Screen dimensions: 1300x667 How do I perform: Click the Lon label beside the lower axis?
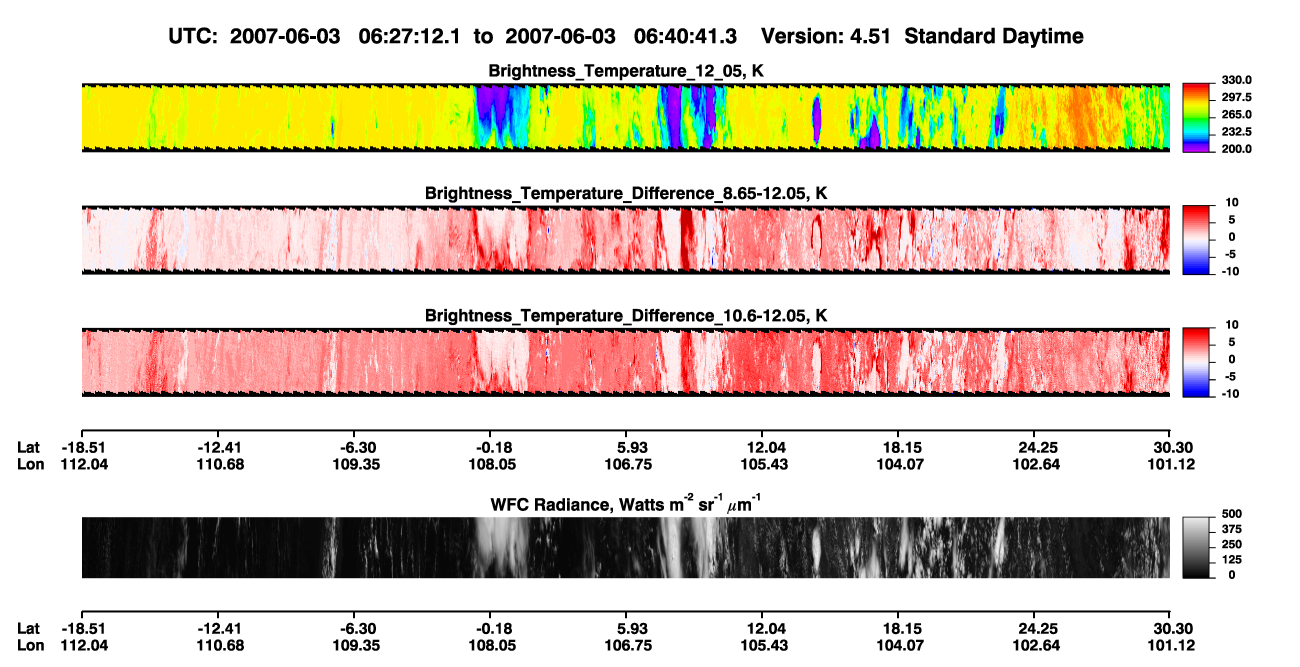(x=30, y=646)
